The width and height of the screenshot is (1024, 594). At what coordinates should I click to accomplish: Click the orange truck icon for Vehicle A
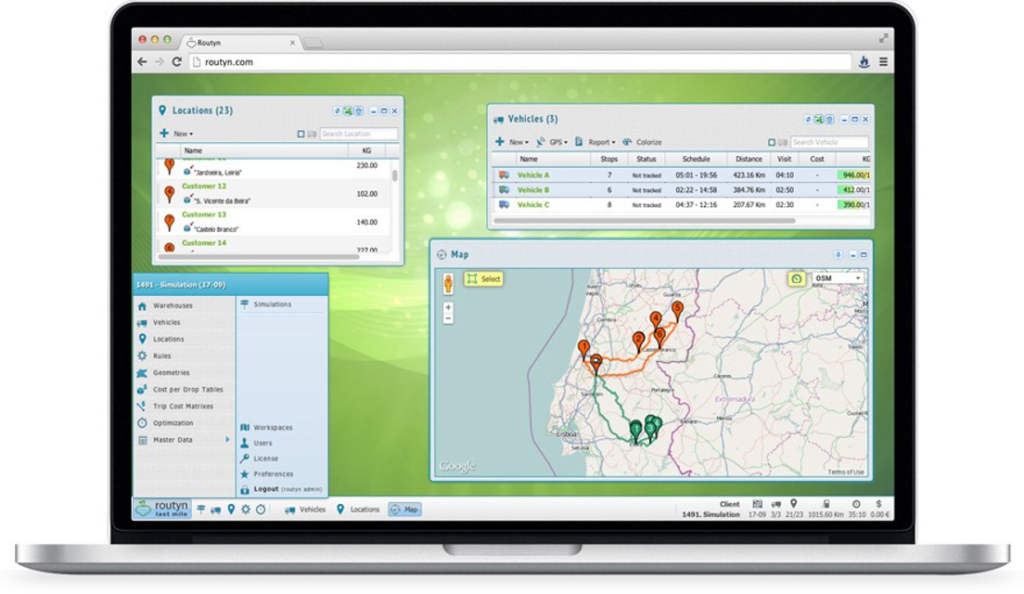(x=504, y=175)
